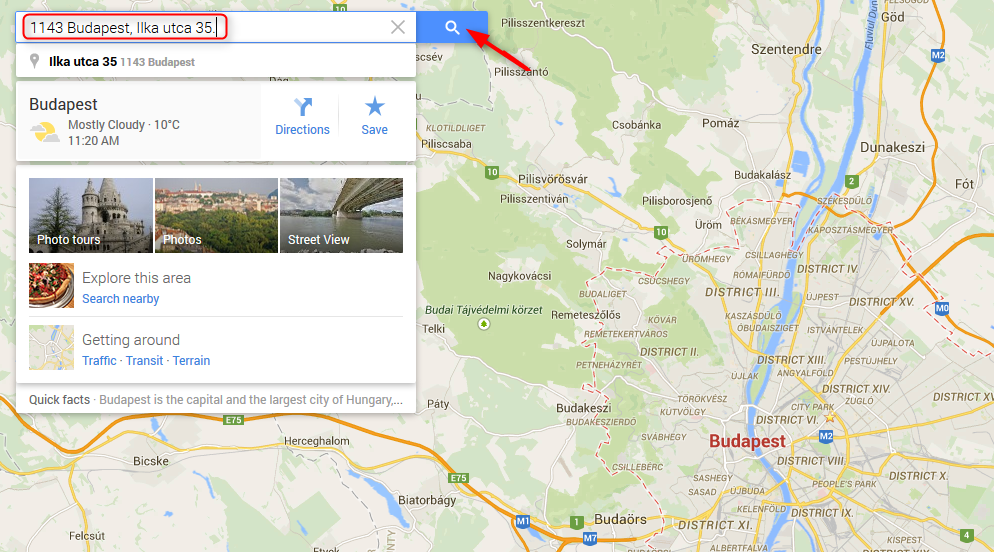Click the Budapest city label on map
Viewport: 994px width, 552px height.
747,441
